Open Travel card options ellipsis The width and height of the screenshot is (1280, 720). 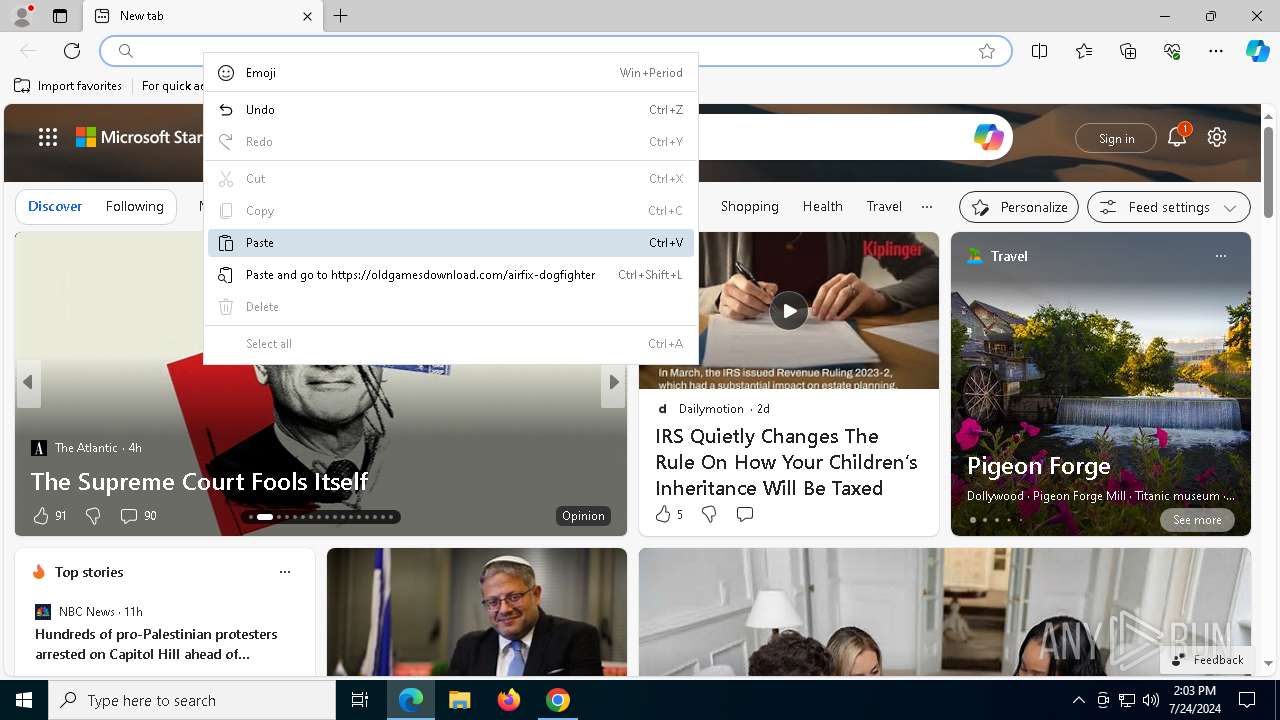(1220, 256)
